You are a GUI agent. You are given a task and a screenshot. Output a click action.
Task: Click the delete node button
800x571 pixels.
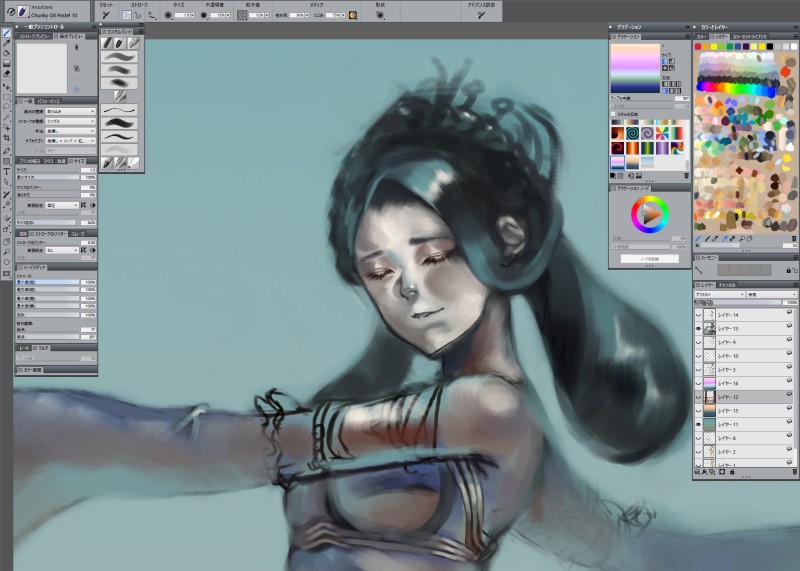649,259
